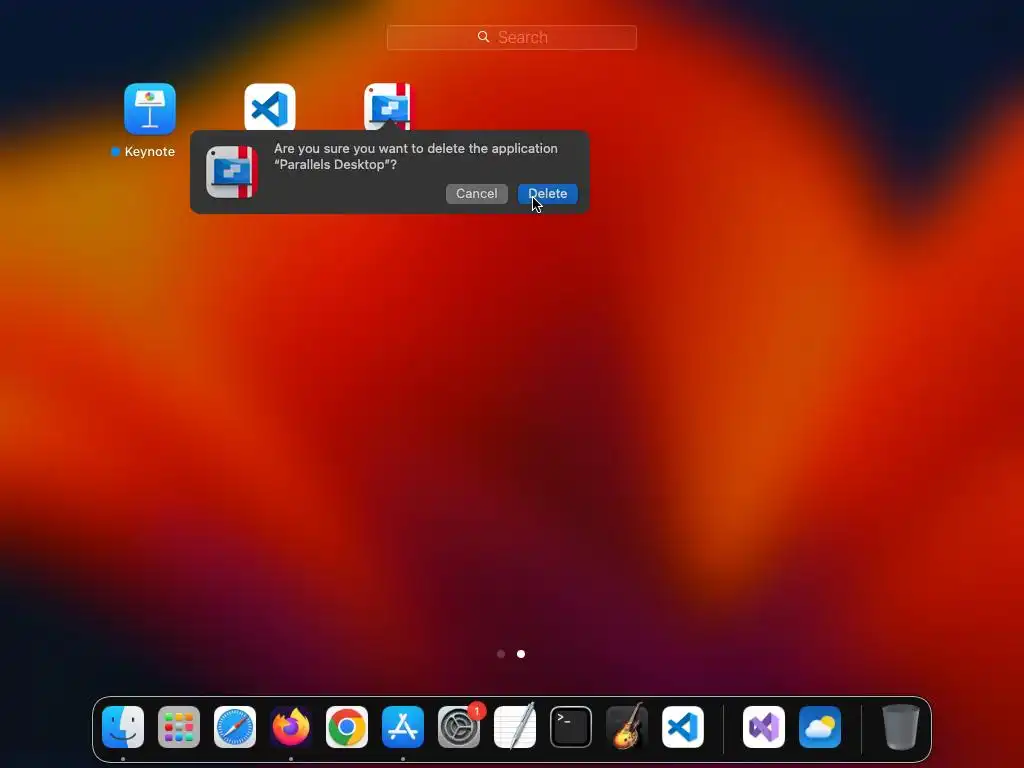Launch Firefox from the Dock
The width and height of the screenshot is (1024, 768).
[291, 727]
